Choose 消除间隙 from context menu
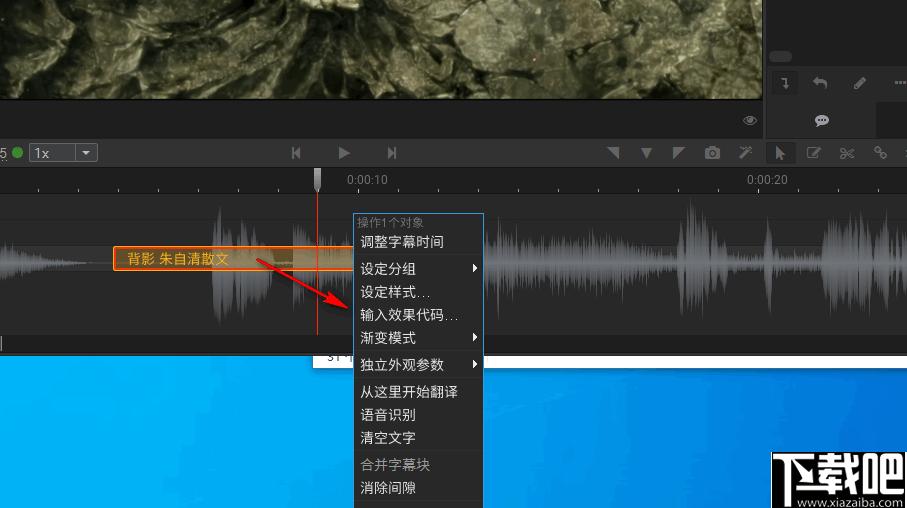Screen dimensions: 907x508 click(x=418, y=488)
